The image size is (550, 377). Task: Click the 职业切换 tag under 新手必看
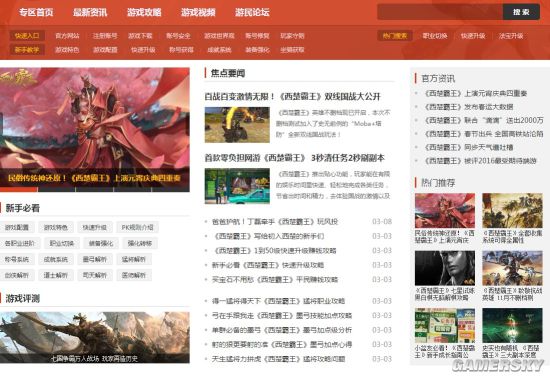pos(62,243)
